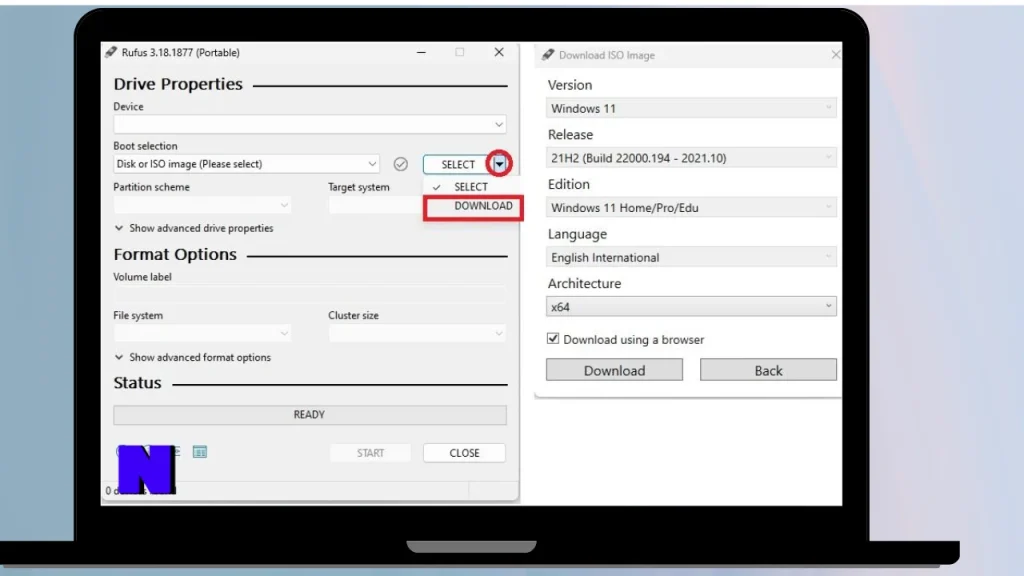Open the Target system dropdown field
This screenshot has width=1024, height=576.
(376, 205)
